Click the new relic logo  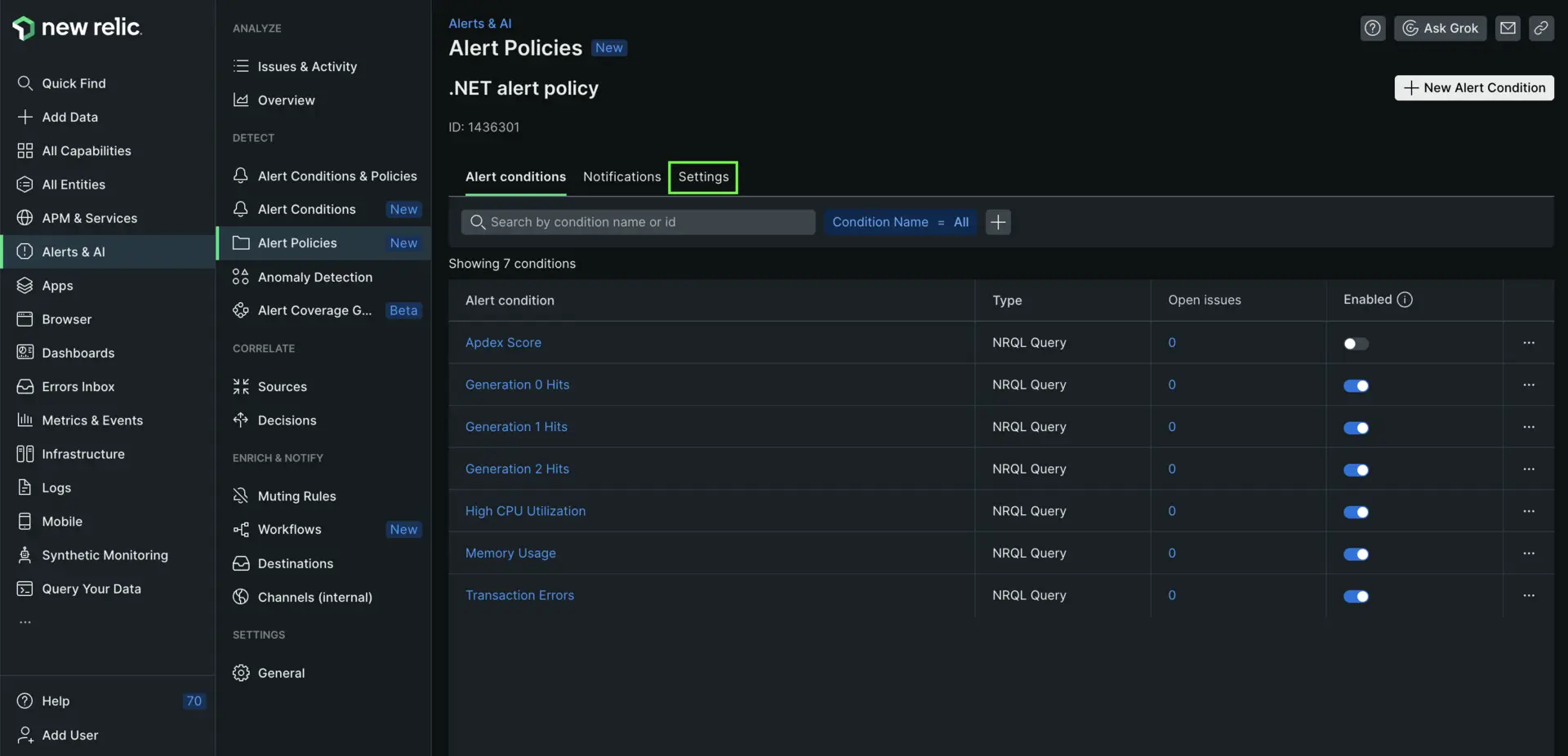[77, 28]
